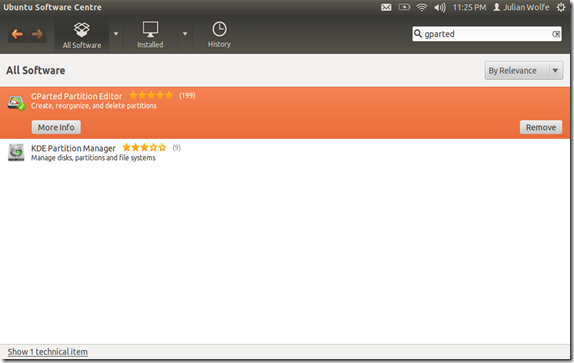
Task: Click the All Software heading
Action: pos(36,70)
